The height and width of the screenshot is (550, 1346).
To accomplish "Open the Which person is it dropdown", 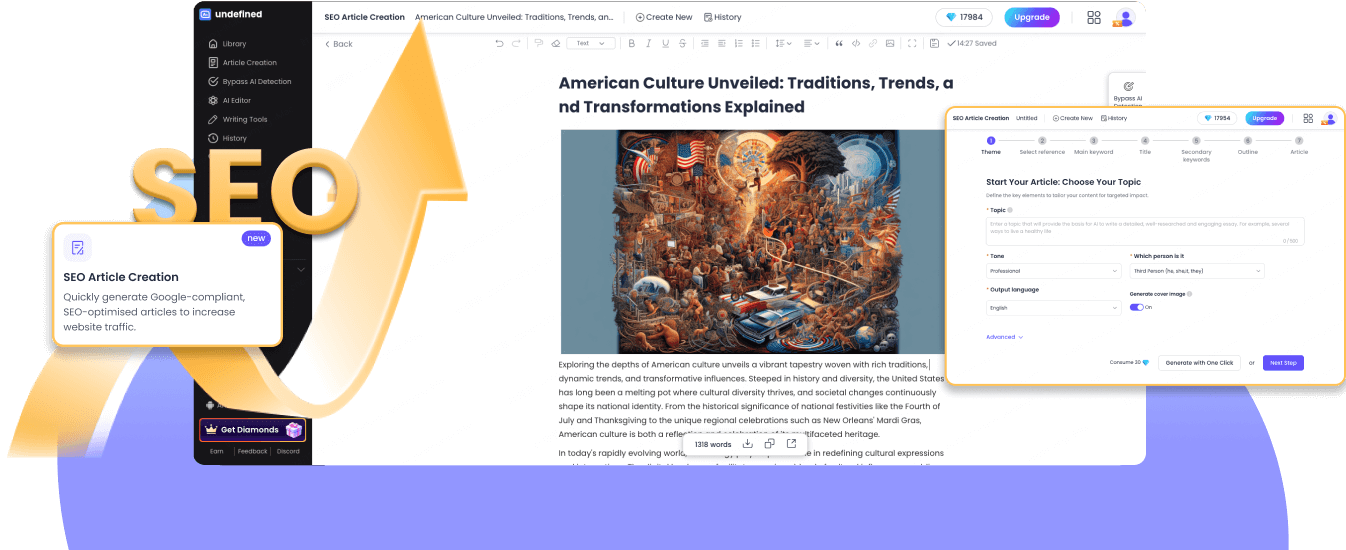I will click(1197, 271).
